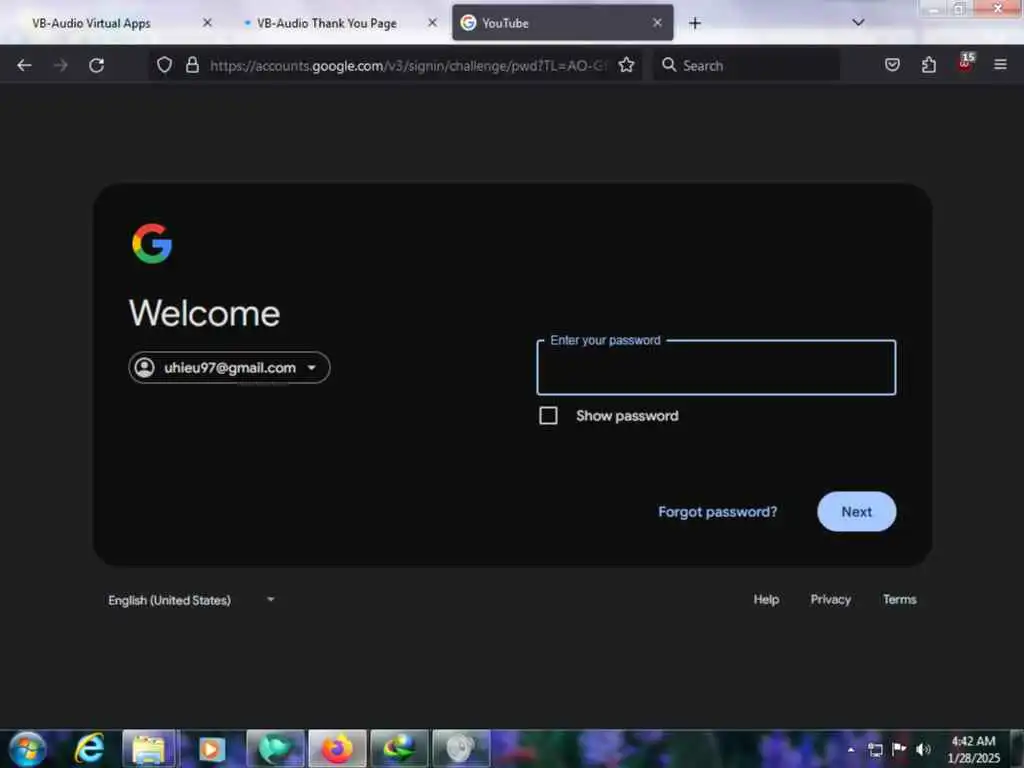The width and height of the screenshot is (1024, 768).
Task: Focus the Enter your password field
Action: (x=716, y=368)
